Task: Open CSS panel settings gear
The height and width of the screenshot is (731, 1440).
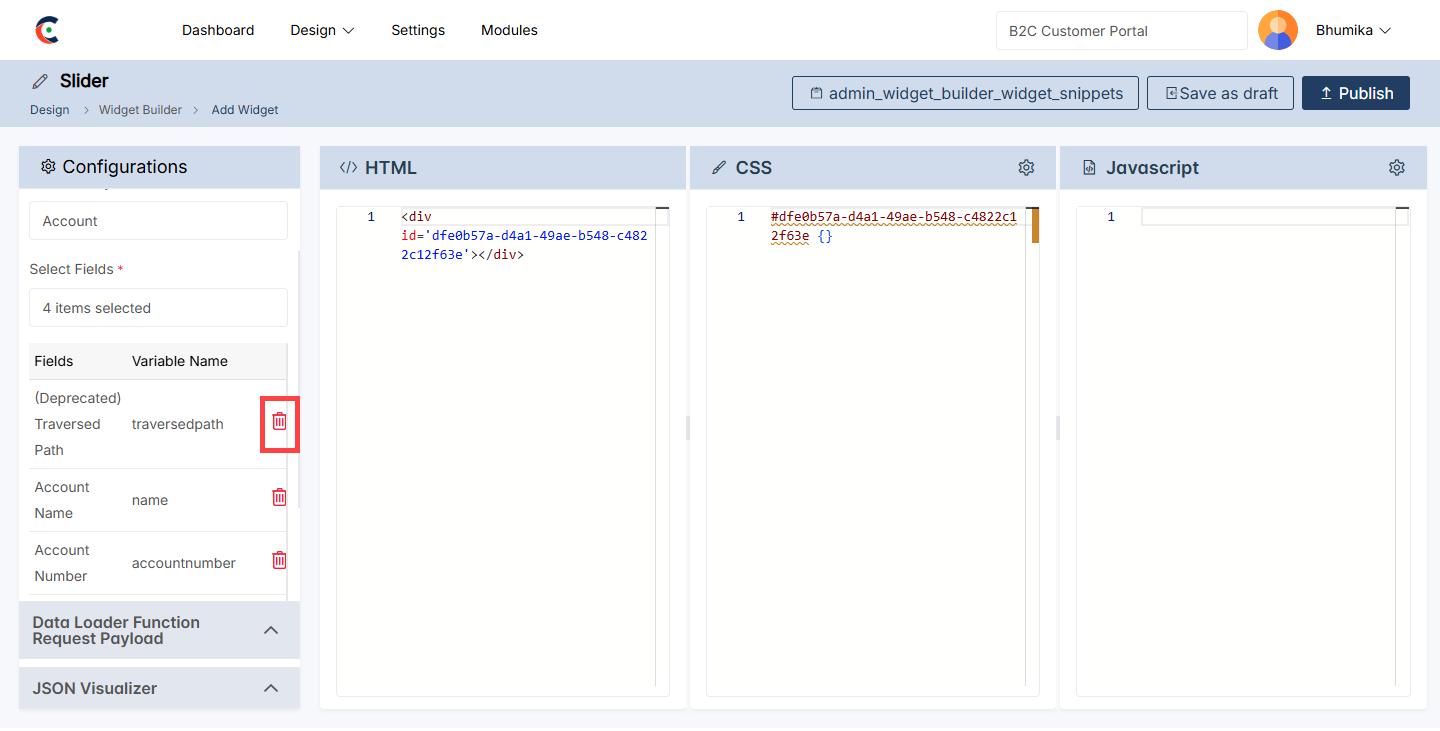Action: (1026, 168)
